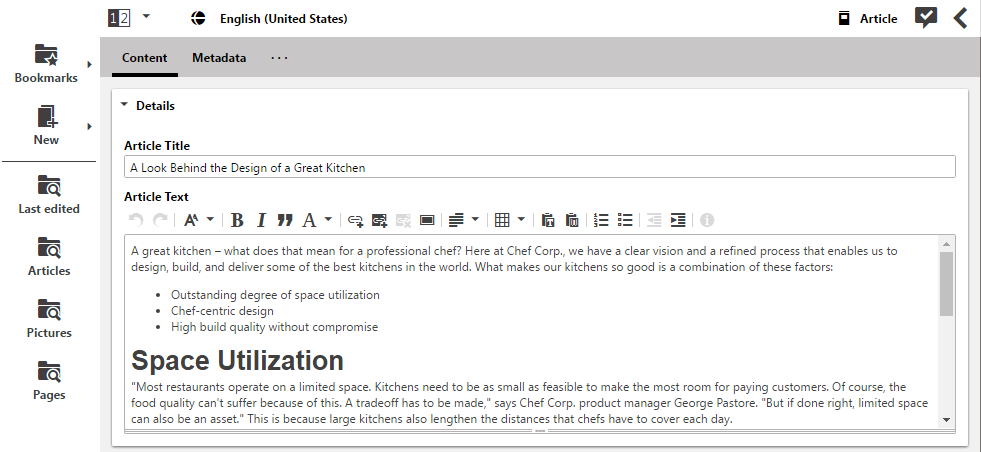Screen dimensions: 981x452
Task: Insert an internal content link
Action: coord(379,220)
